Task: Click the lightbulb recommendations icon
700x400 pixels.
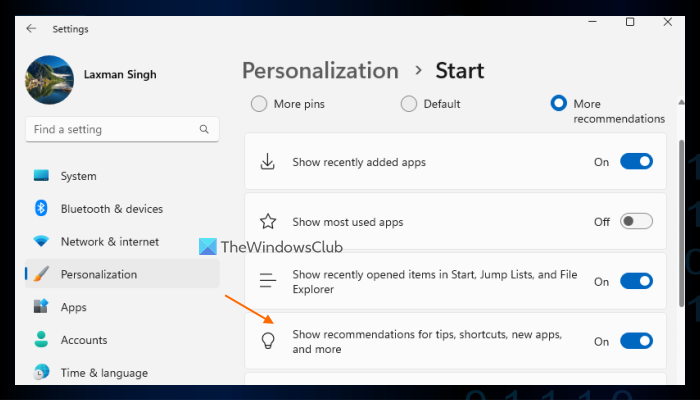Action: [x=268, y=341]
